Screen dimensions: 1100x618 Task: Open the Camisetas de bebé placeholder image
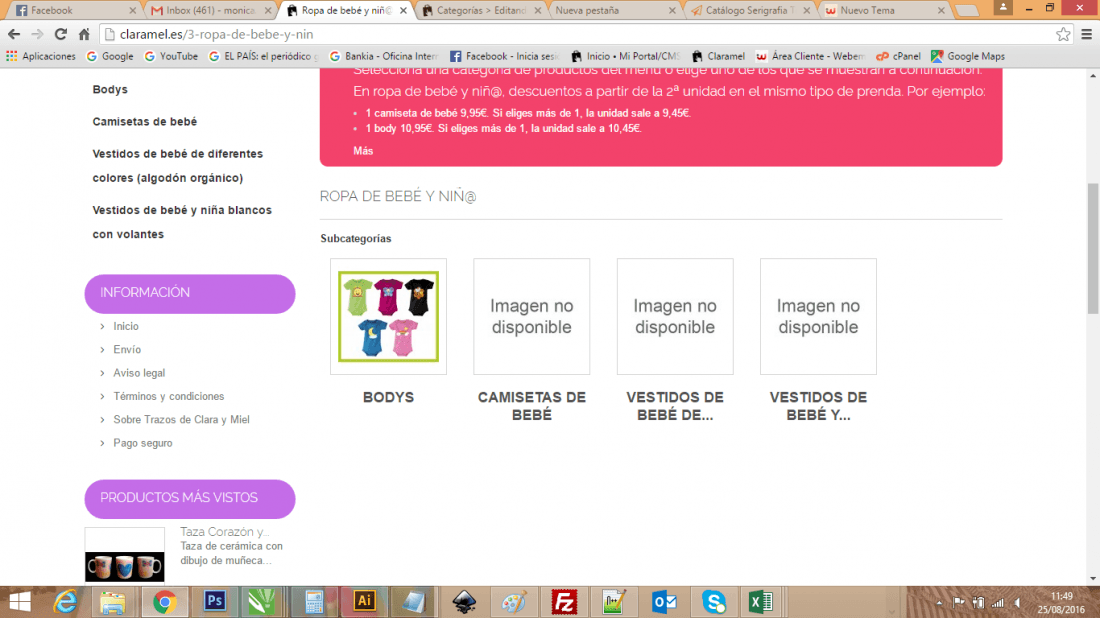(532, 316)
